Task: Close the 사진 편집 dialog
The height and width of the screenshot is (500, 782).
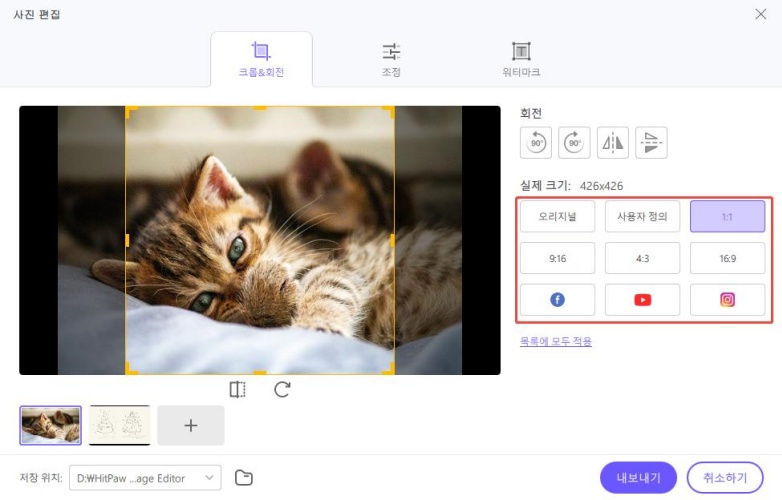Action: tap(761, 14)
